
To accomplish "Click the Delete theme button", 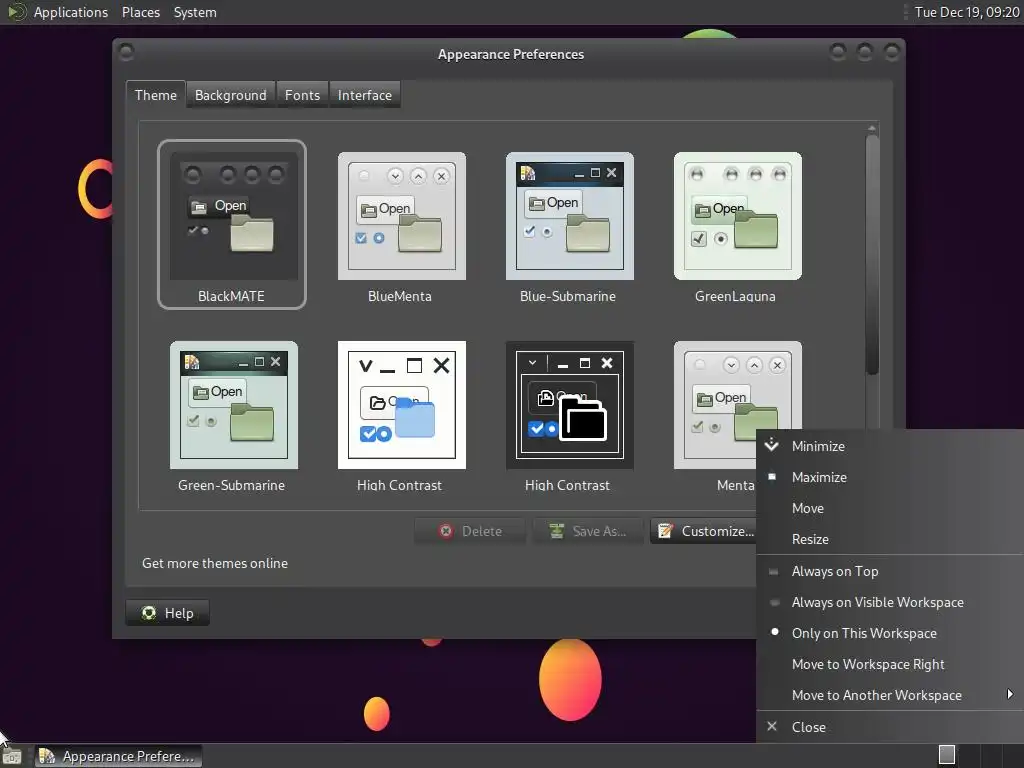I will pyautogui.click(x=470, y=531).
